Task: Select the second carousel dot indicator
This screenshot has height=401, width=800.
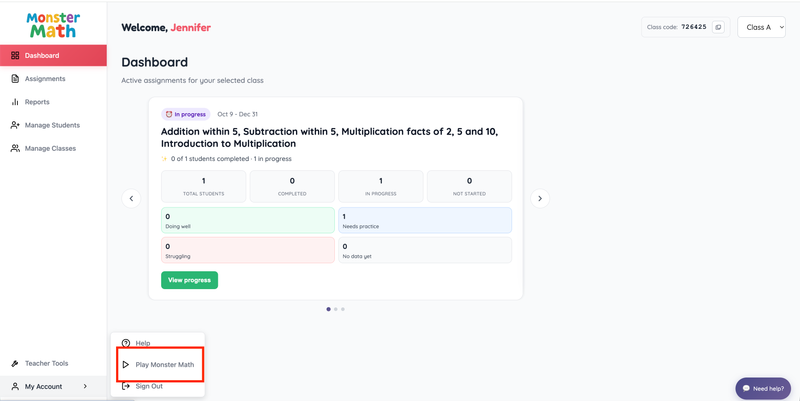Action: (335, 309)
